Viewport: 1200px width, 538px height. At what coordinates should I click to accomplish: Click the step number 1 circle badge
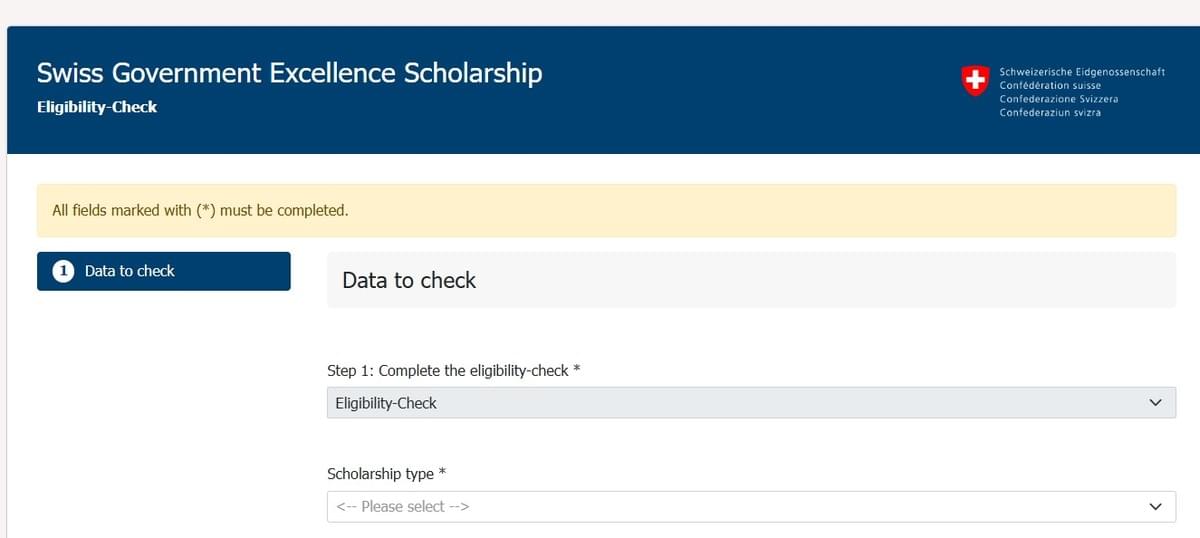(63, 271)
